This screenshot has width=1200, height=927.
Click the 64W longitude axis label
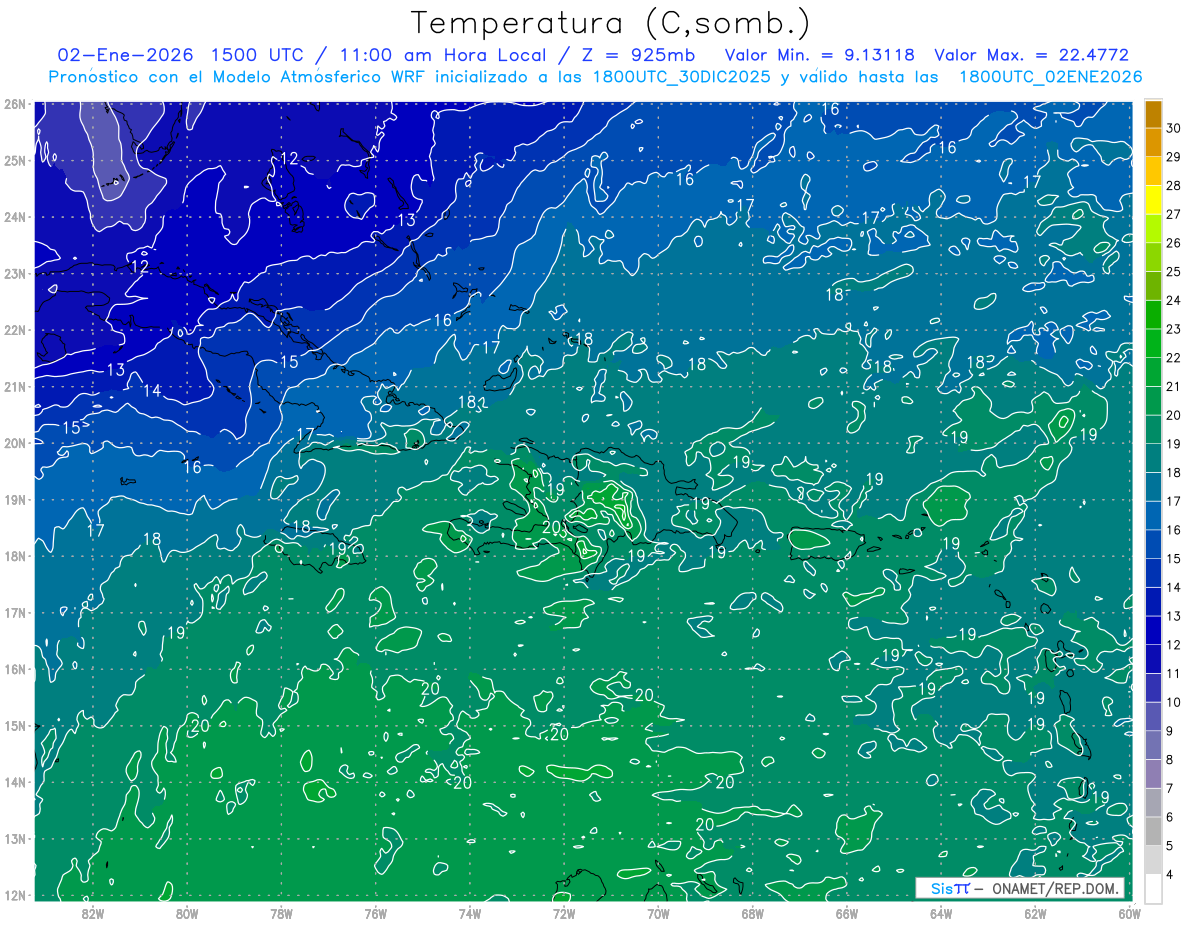941,912
